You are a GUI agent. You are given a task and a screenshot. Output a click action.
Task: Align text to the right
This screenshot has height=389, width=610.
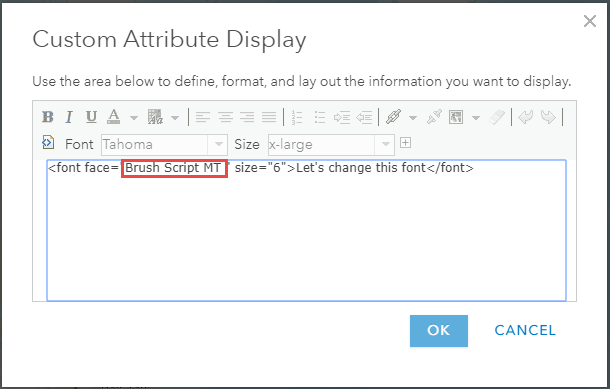247,117
